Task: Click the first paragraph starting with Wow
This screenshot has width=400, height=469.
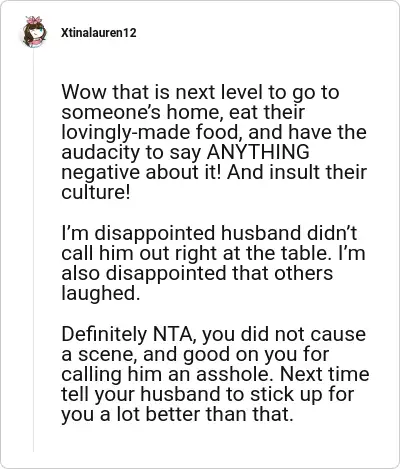Action: click(214, 142)
